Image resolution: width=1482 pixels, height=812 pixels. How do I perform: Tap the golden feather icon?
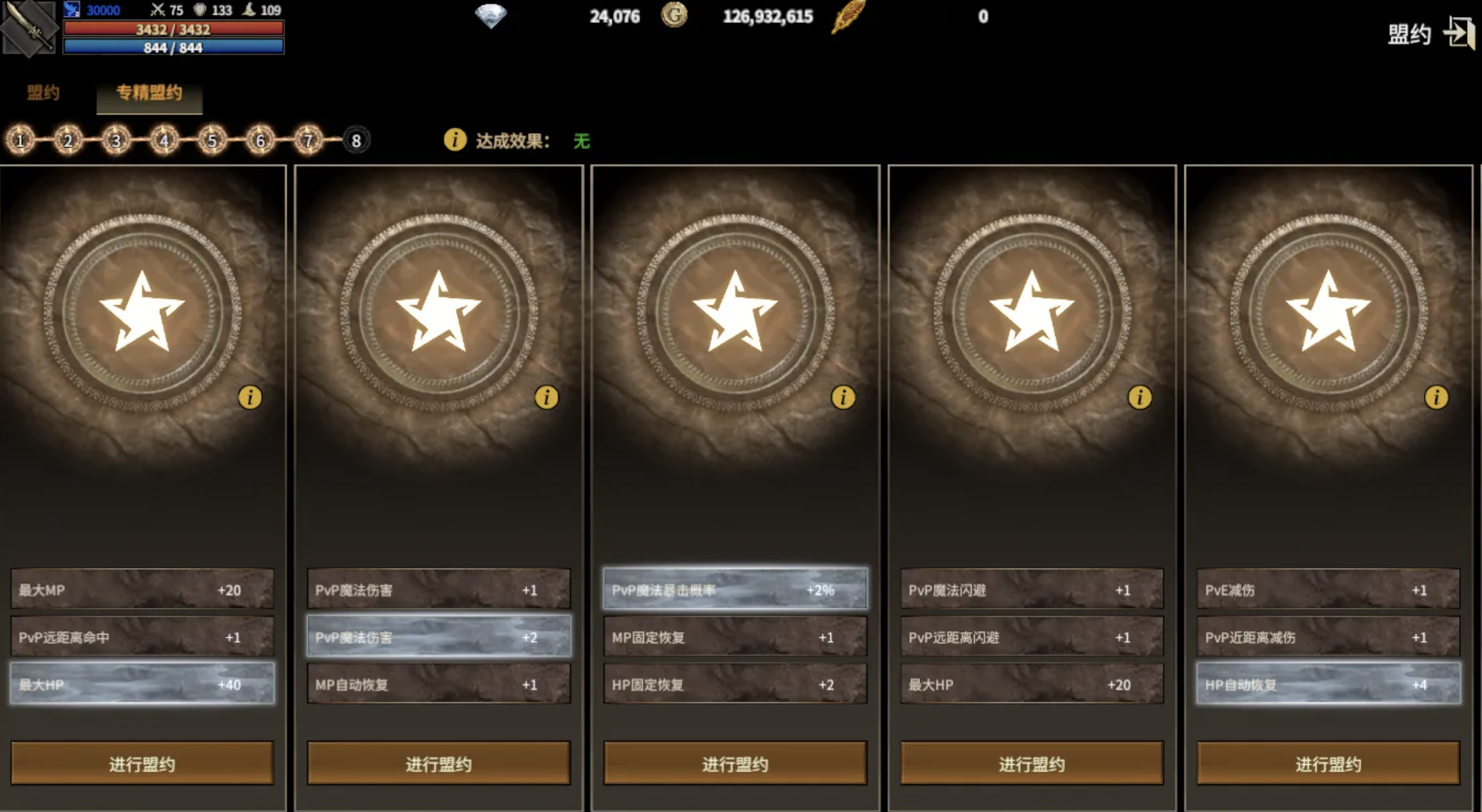coord(848,16)
